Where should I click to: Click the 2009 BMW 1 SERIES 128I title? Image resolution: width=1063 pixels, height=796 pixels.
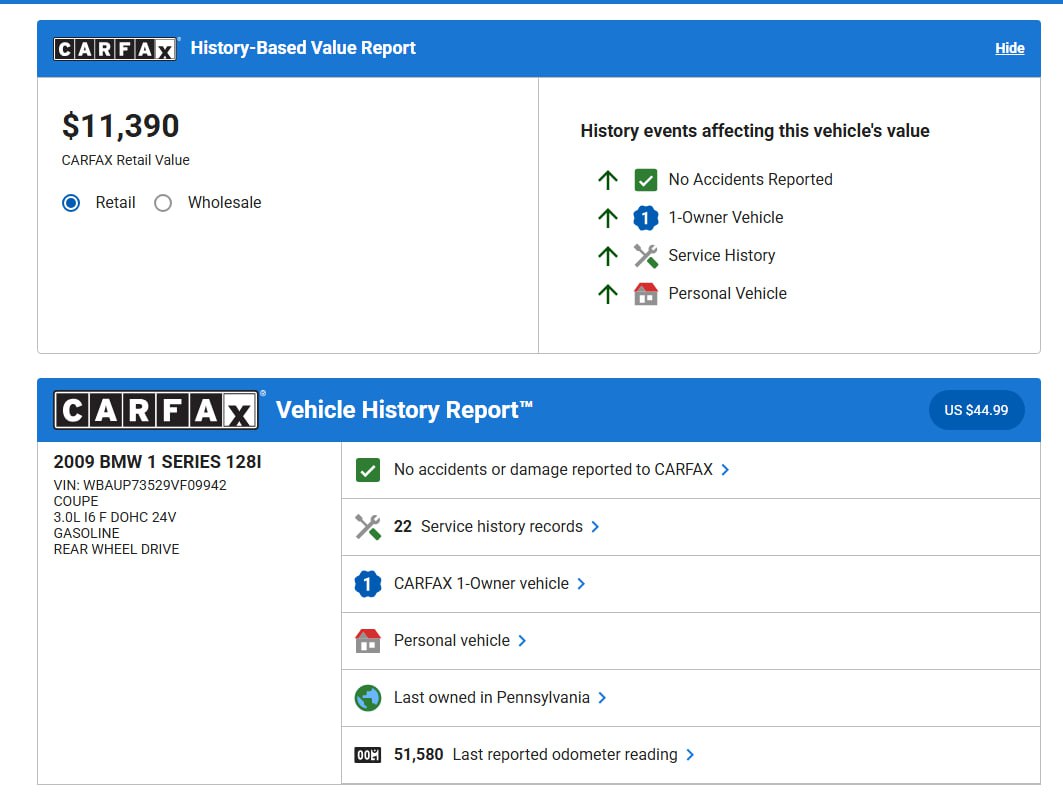click(x=157, y=462)
